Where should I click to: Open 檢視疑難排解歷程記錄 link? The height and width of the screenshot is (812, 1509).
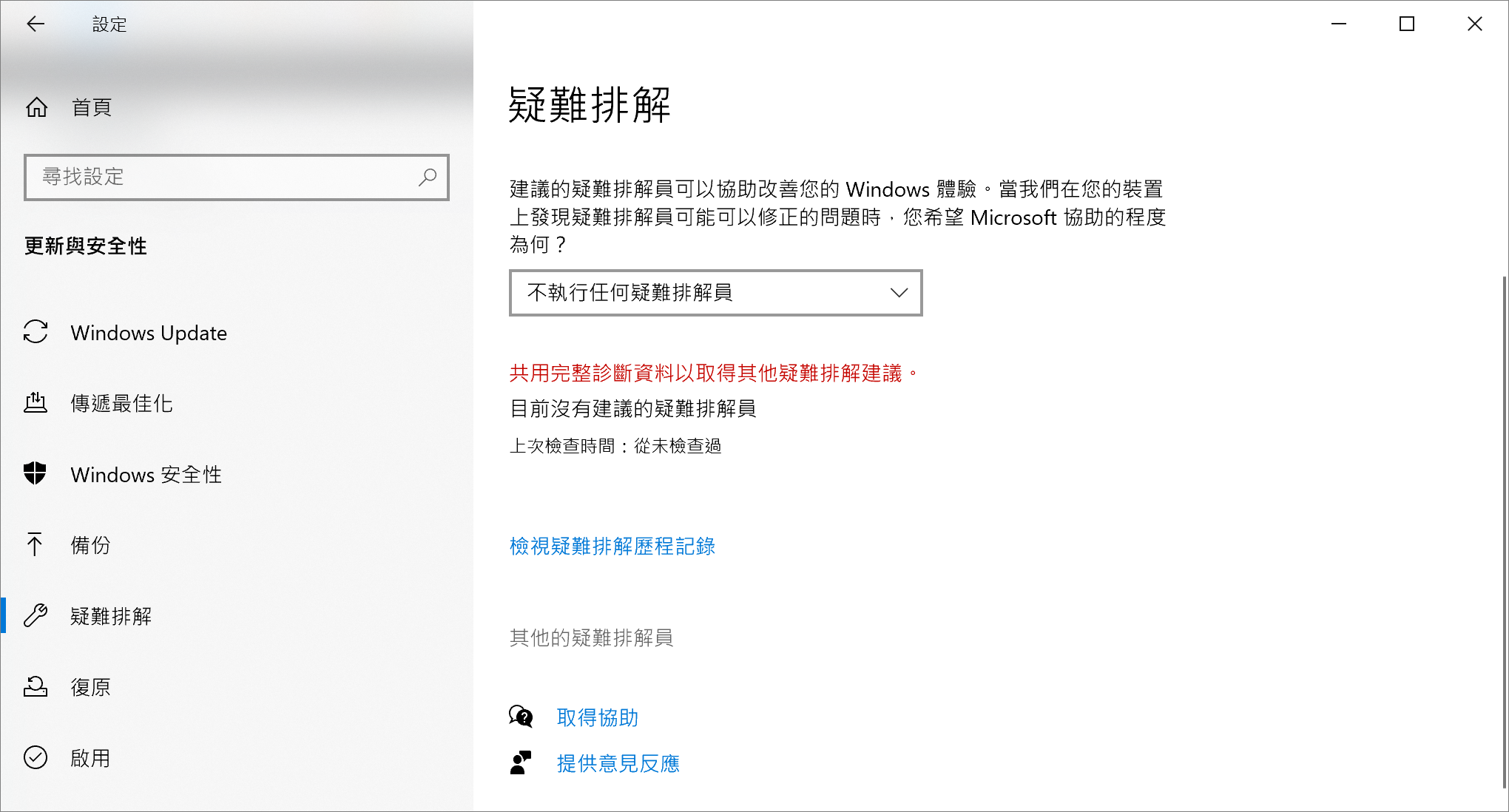coord(612,547)
